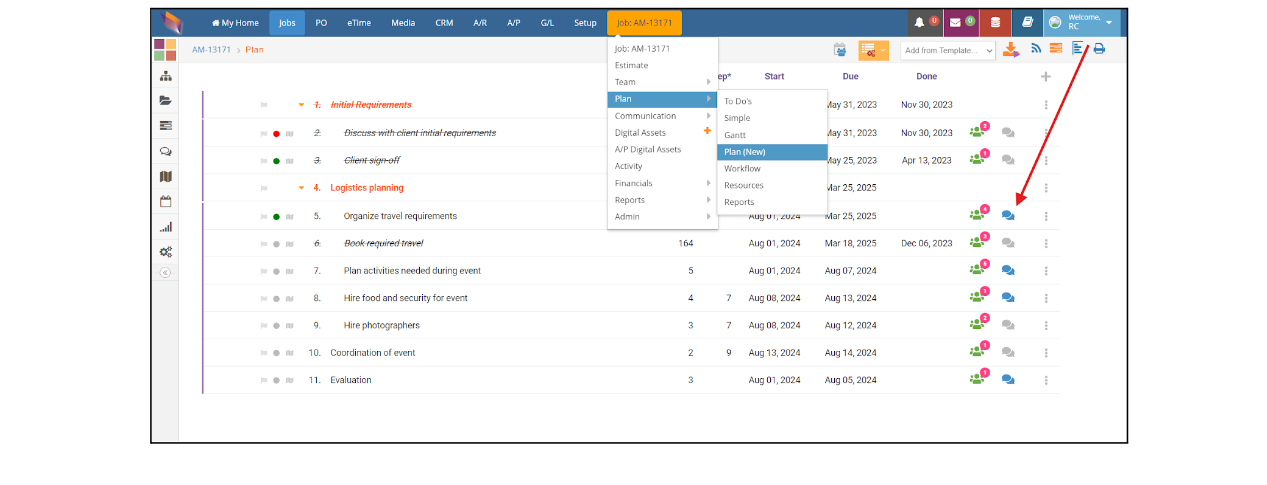Open comments icon for Evaluation row

click(x=1008, y=380)
